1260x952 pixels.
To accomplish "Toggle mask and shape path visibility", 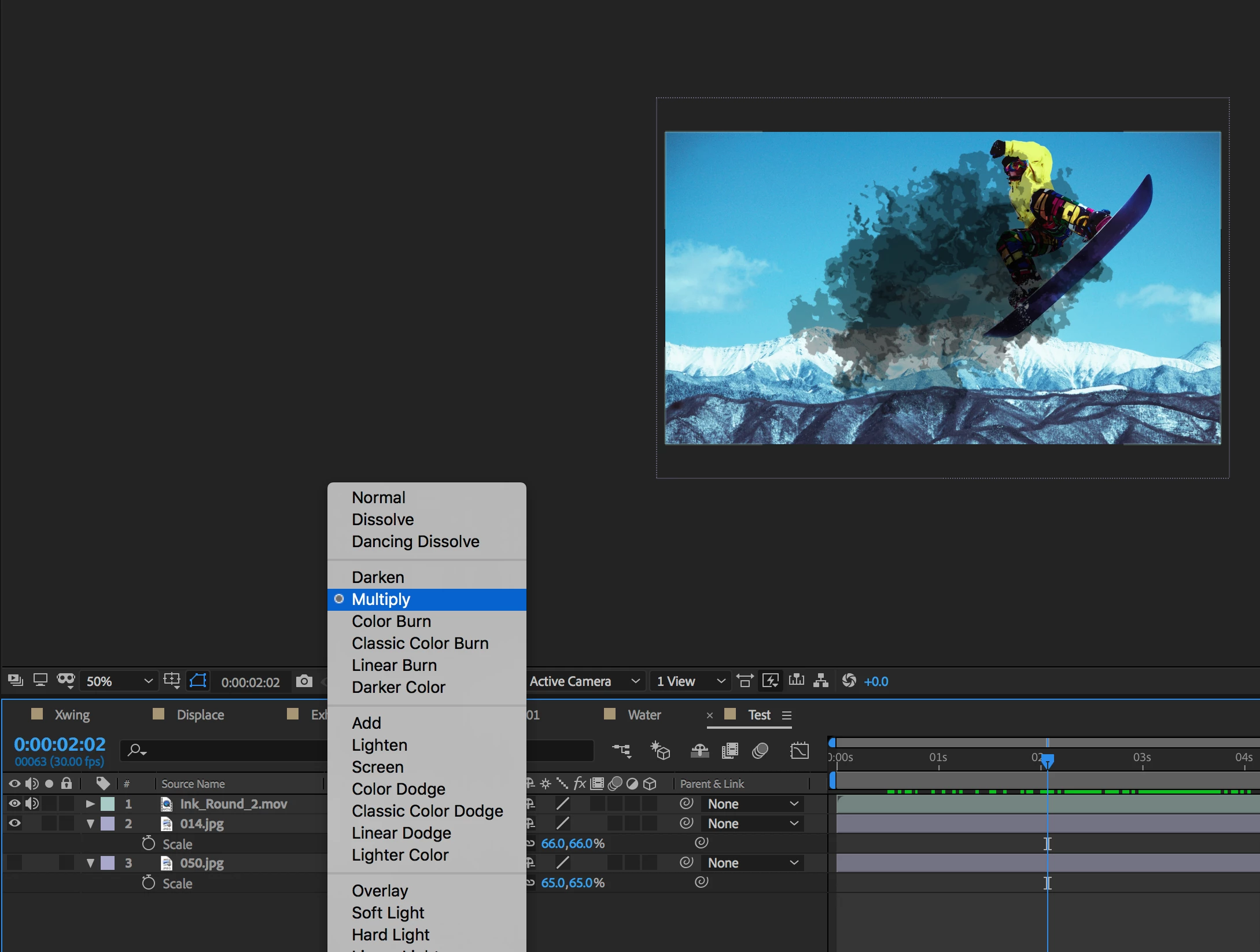I will [198, 681].
